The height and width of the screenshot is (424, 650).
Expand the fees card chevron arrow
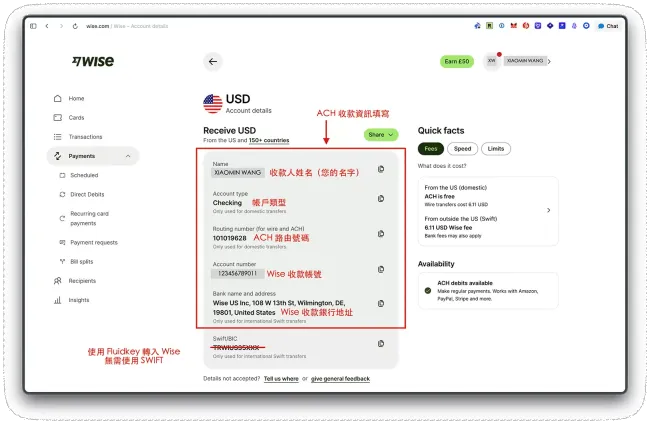(x=548, y=211)
